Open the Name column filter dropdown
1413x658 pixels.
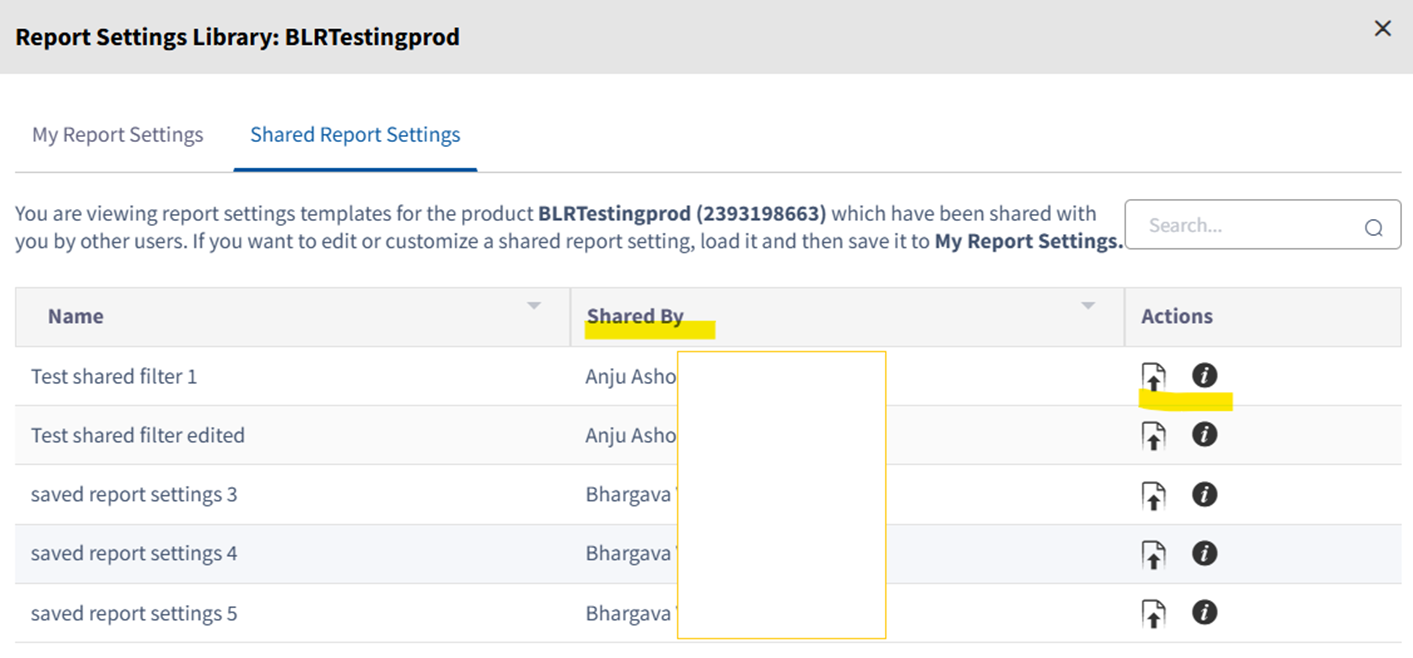click(x=534, y=305)
